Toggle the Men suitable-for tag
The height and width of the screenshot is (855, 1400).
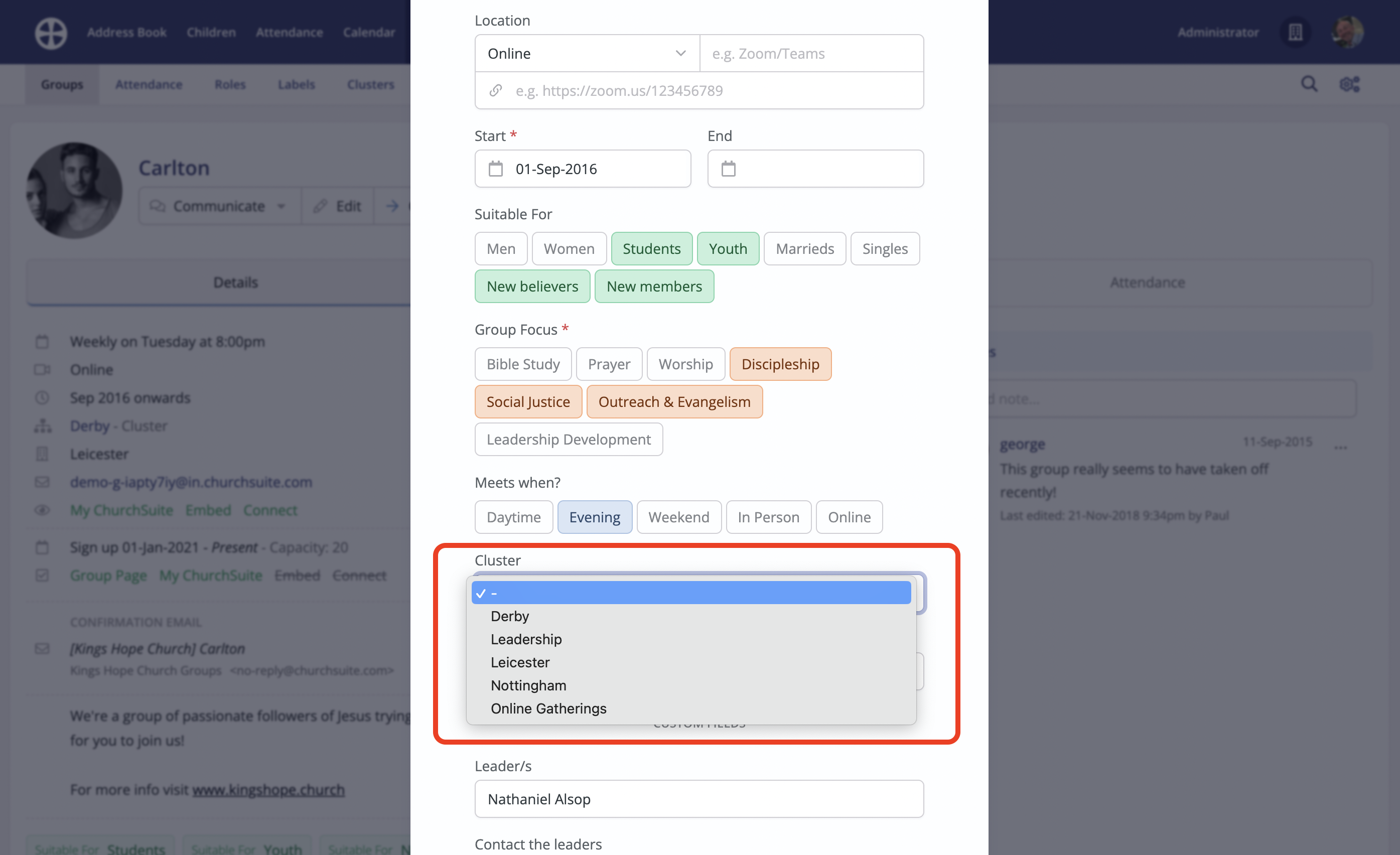(501, 249)
